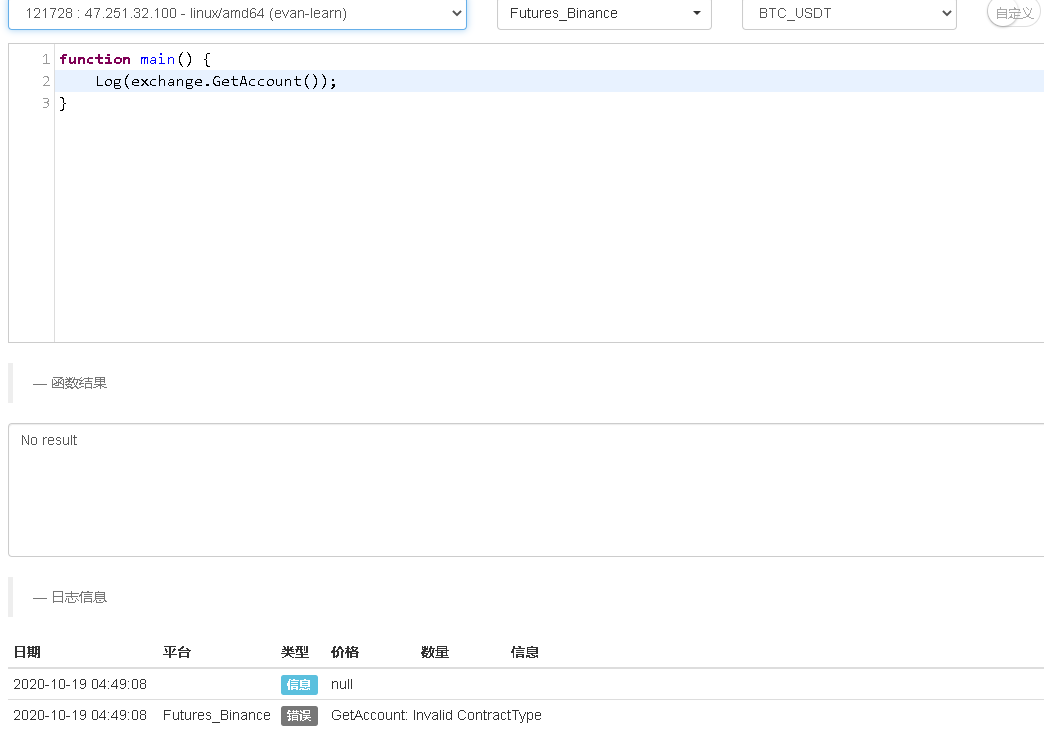
Task: Click the 信息 column header
Action: pyautogui.click(x=525, y=652)
